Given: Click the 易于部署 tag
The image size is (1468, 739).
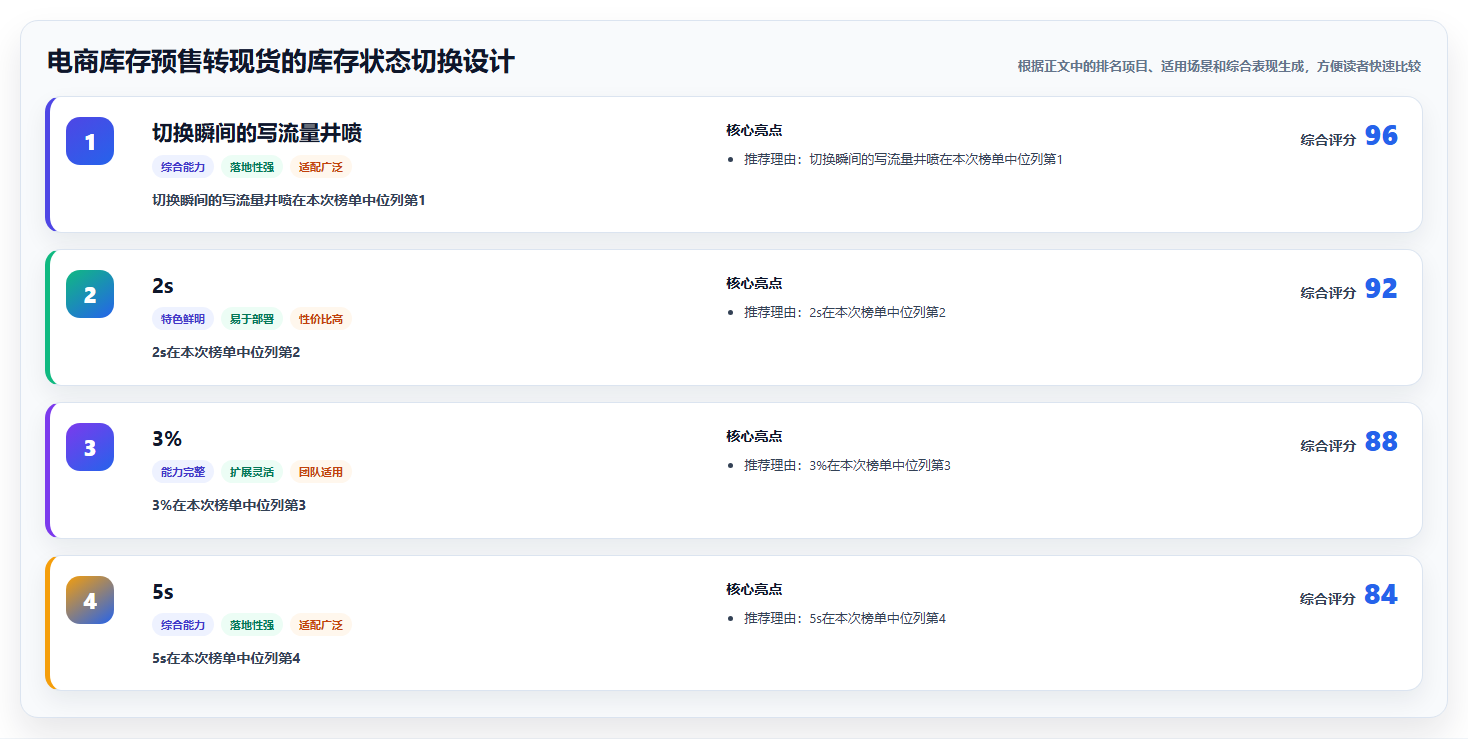Looking at the screenshot, I should click(252, 319).
